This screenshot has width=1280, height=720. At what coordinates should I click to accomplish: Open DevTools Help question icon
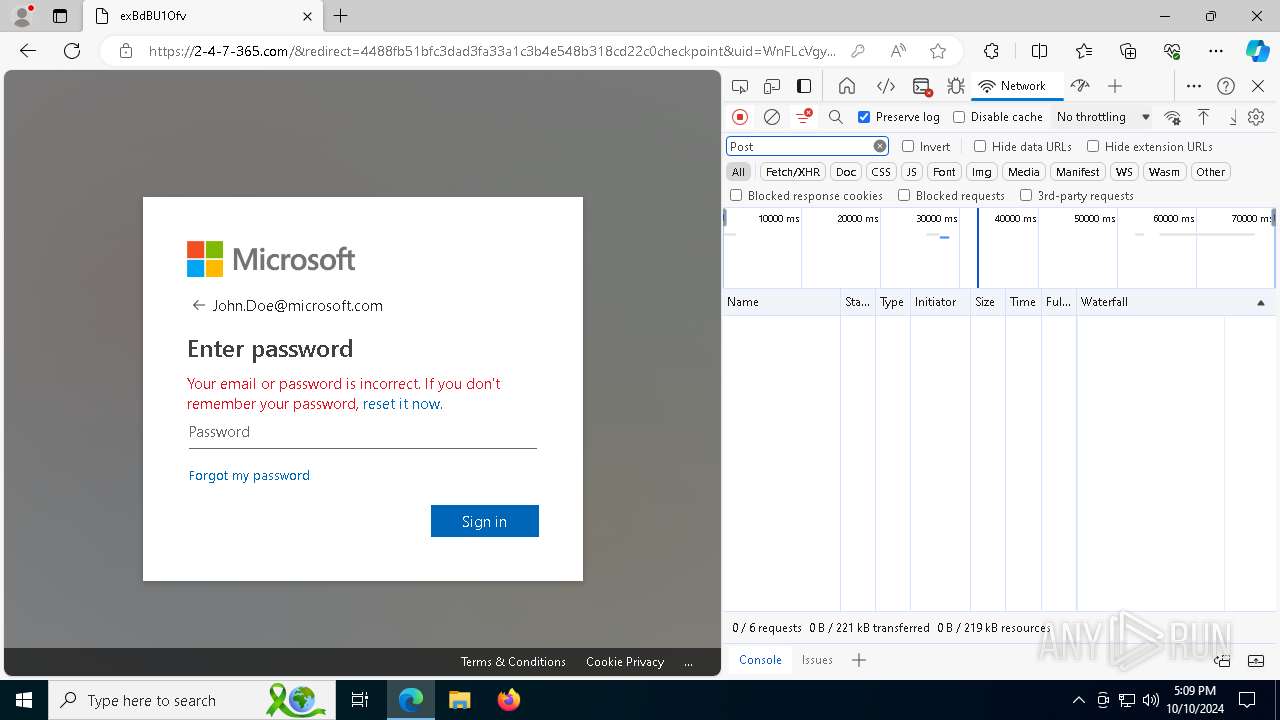[x=1226, y=86]
